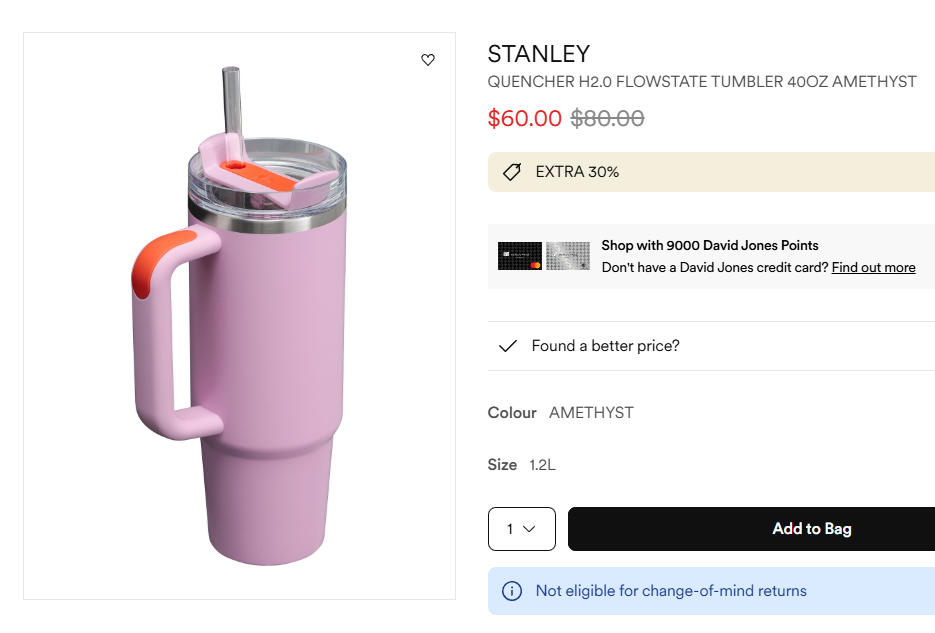The image size is (935, 633).
Task: Click the EXTRA 30% promotion banner text
Action: click(x=577, y=172)
